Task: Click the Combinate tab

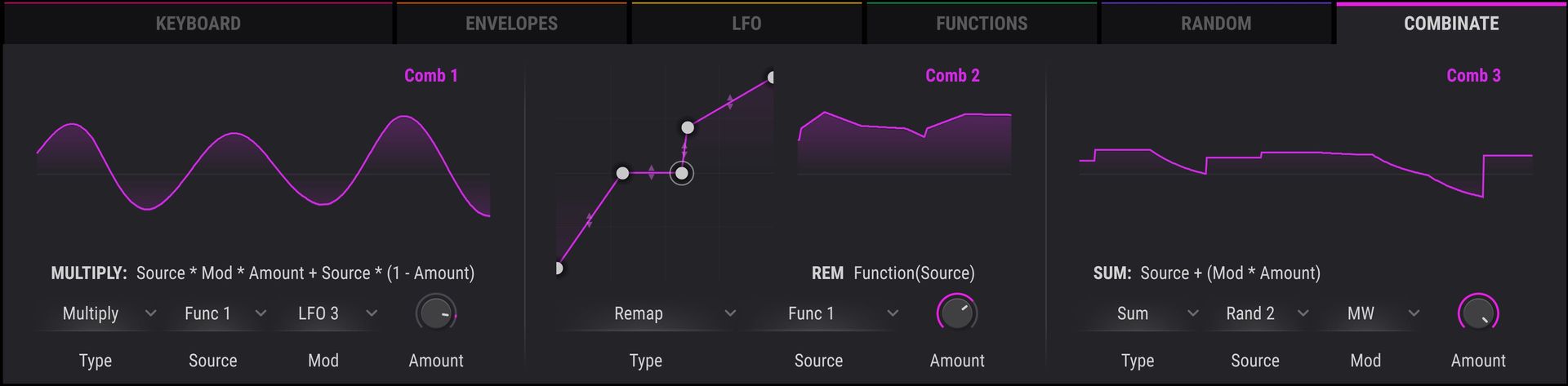Action: [1450, 23]
